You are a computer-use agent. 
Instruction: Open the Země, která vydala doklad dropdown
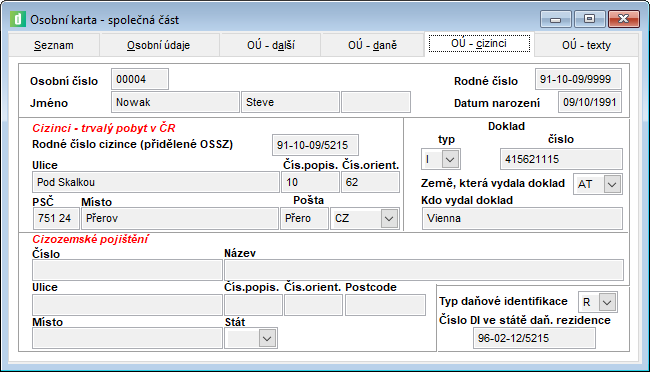click(612, 184)
